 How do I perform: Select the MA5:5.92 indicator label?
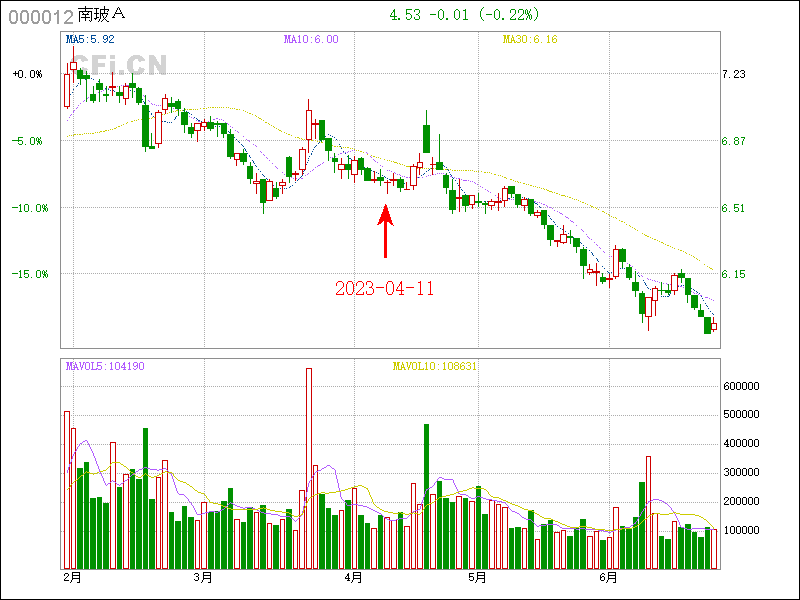point(90,40)
